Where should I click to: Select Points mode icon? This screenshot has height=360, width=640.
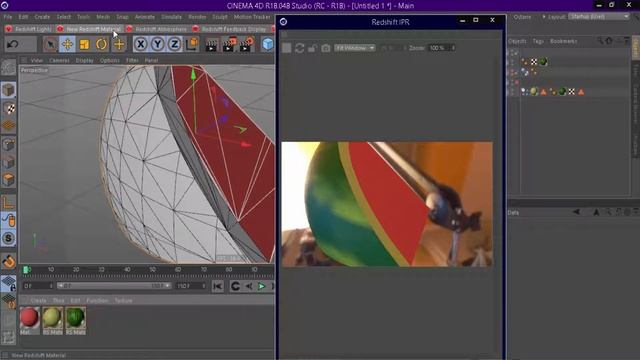8,144
